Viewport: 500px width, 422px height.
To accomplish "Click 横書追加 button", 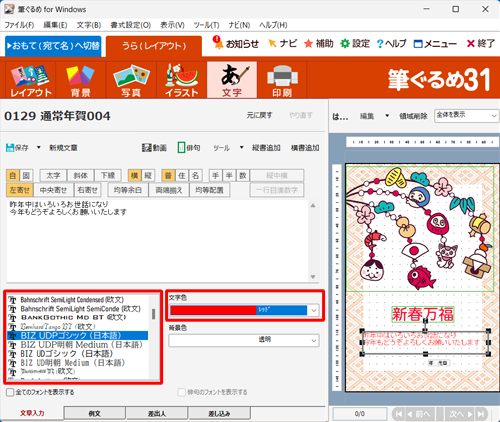I will [305, 148].
